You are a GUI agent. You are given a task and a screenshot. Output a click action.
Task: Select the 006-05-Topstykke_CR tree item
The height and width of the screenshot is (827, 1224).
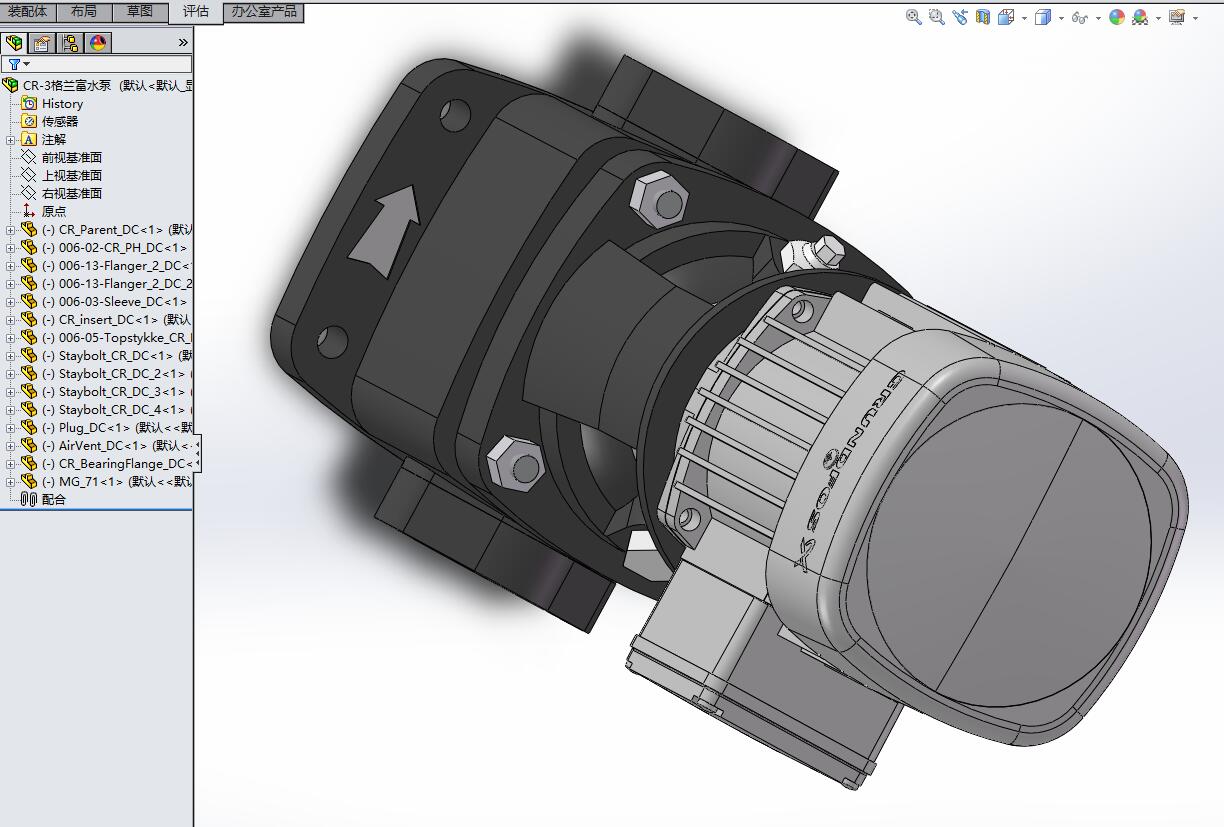click(x=116, y=337)
